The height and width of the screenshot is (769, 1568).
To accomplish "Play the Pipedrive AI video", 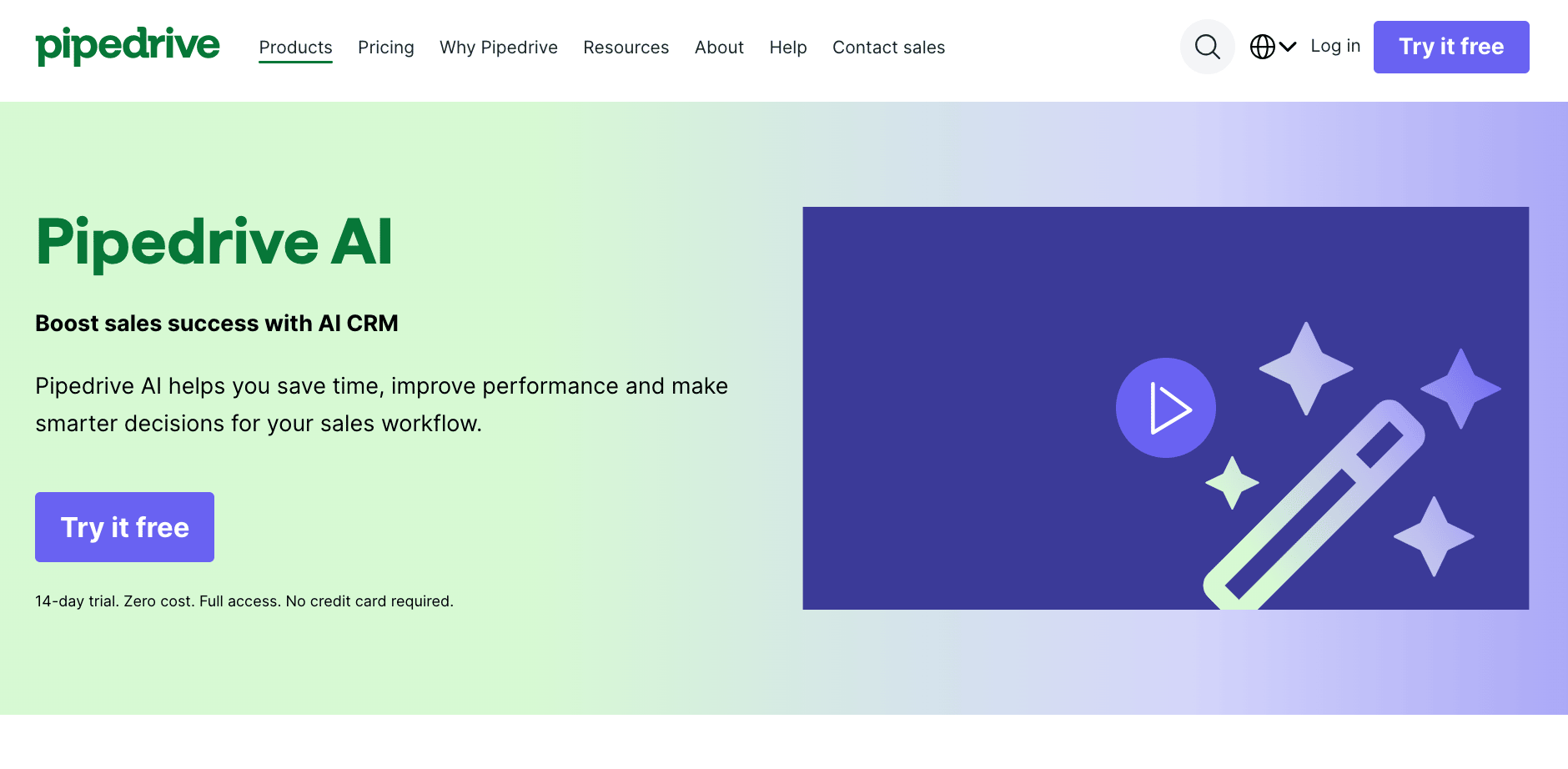I will click(x=1165, y=408).
